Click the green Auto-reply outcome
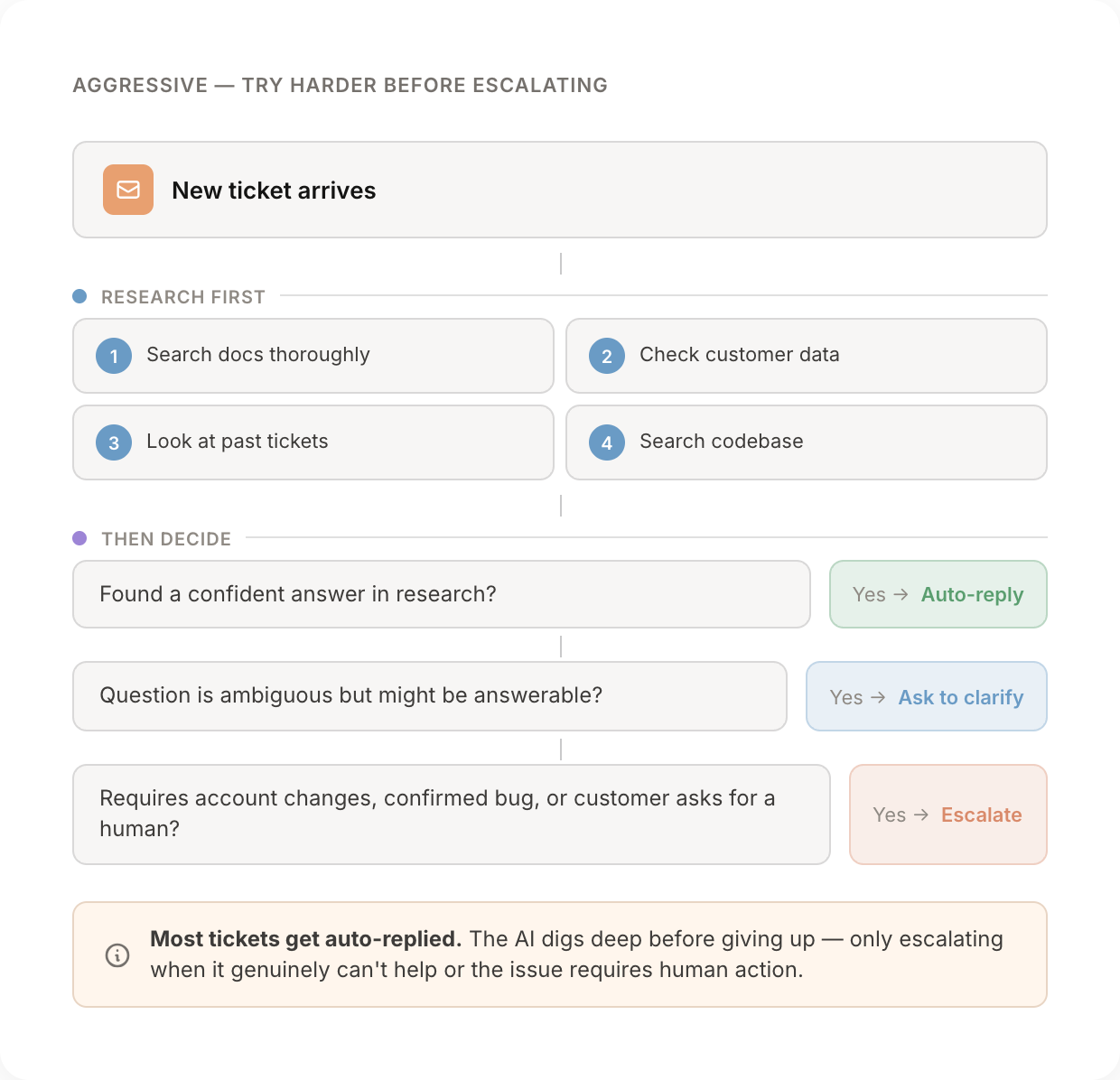 click(938, 594)
